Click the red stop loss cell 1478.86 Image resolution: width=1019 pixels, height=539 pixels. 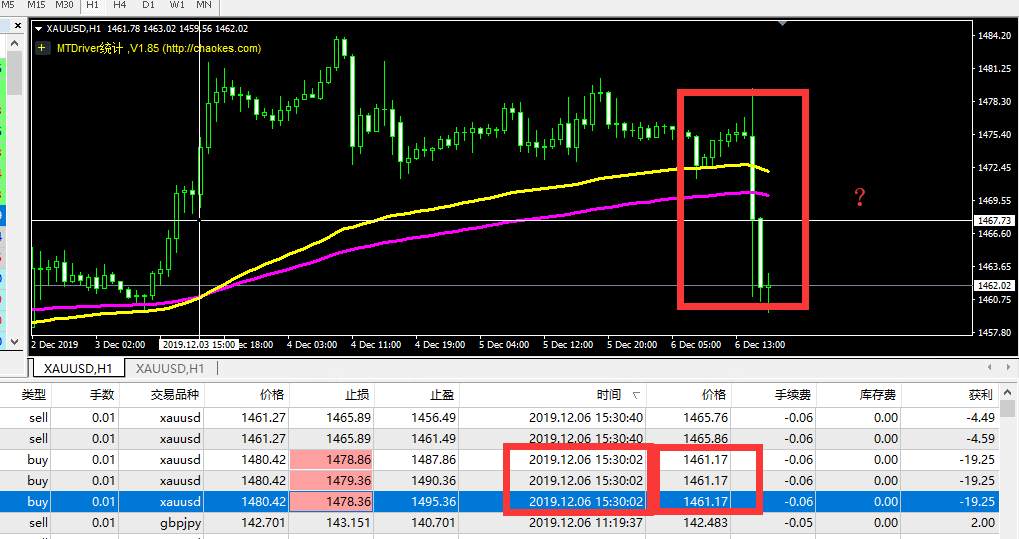point(331,460)
